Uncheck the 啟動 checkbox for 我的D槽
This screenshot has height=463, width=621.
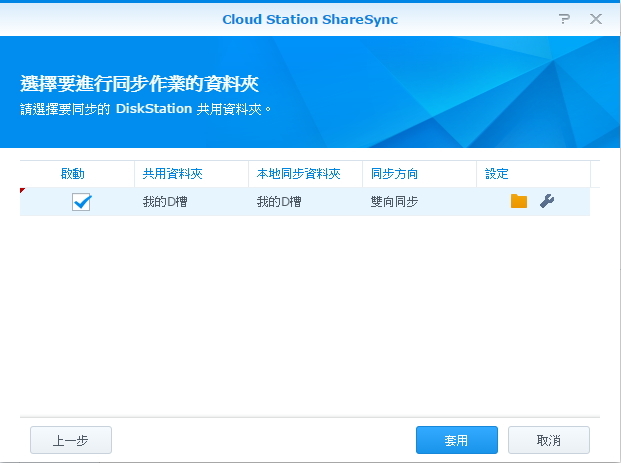(81, 202)
